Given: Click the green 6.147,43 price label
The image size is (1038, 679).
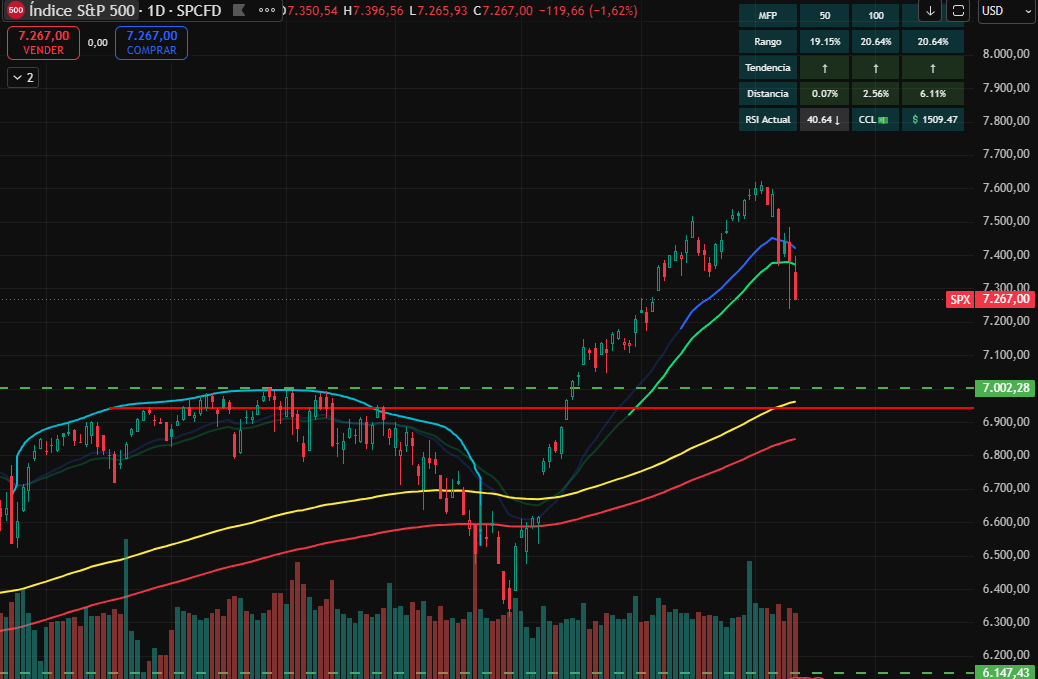Looking at the screenshot, I should [x=1005, y=672].
